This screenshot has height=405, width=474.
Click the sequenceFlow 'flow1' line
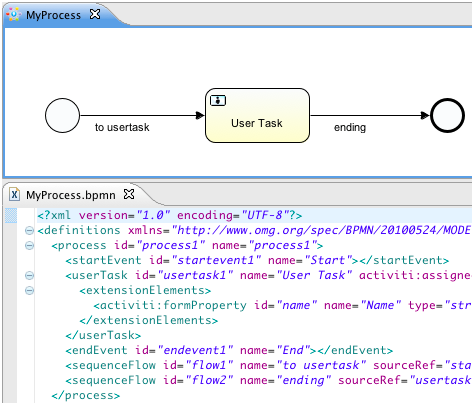click(x=269, y=365)
